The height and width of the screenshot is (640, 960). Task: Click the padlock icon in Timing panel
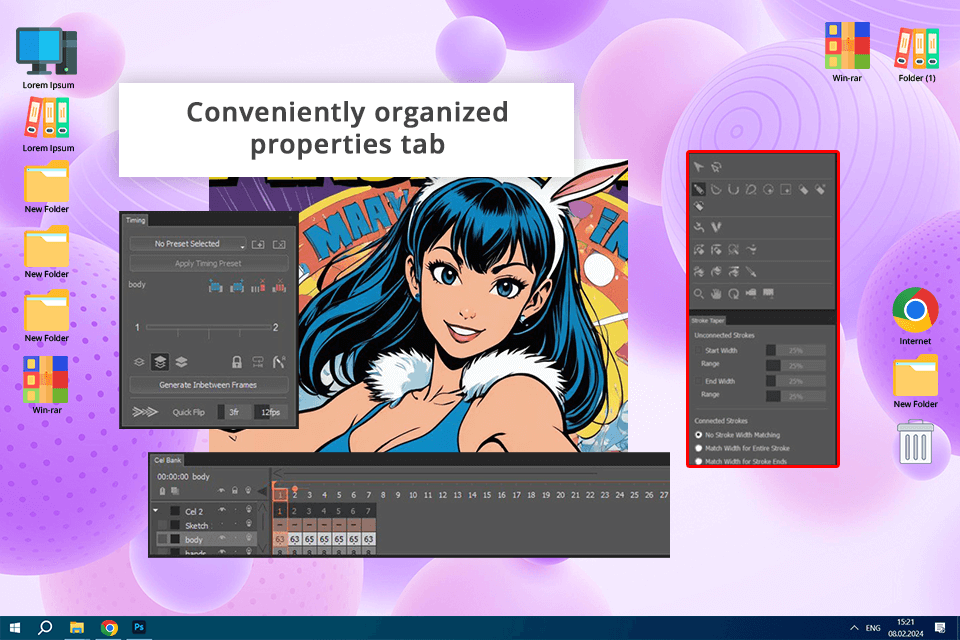236,362
